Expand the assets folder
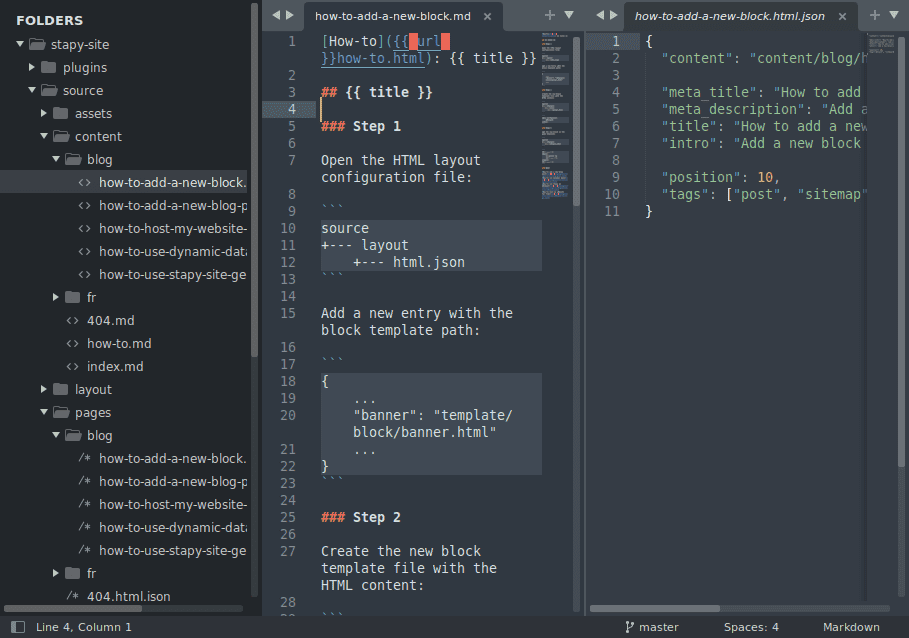 click(43, 113)
